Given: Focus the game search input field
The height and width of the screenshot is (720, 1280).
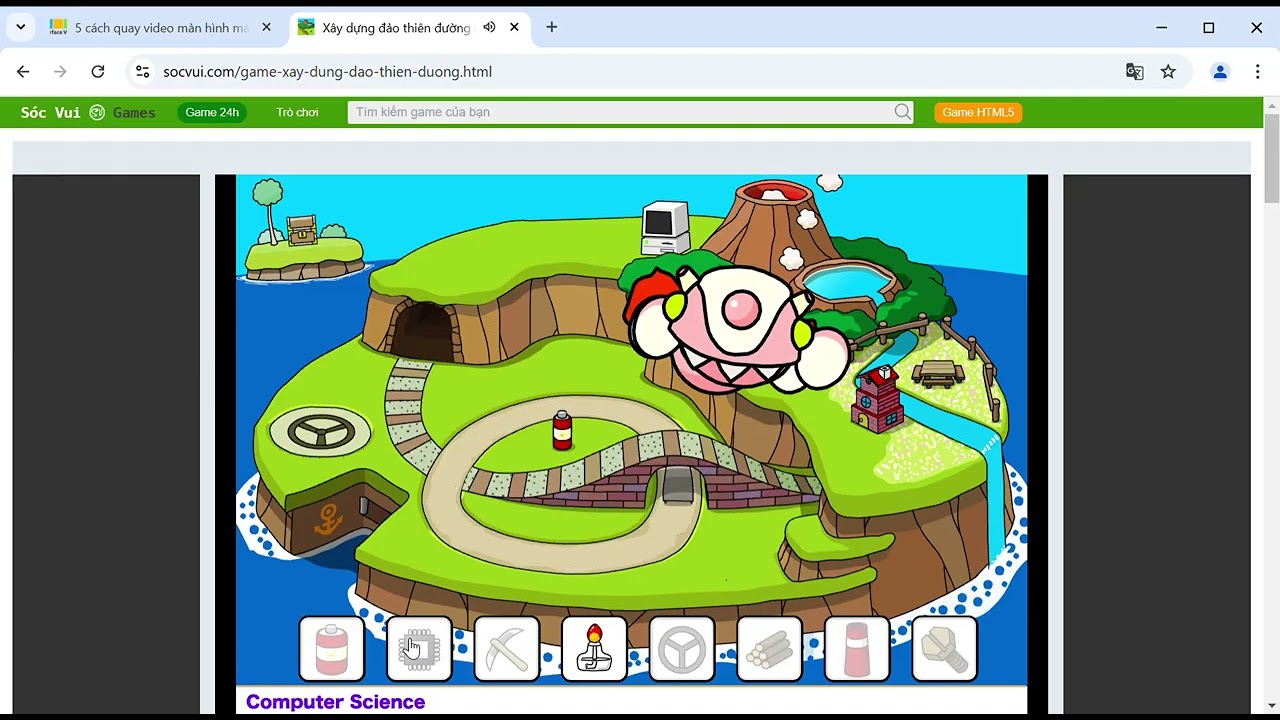Looking at the screenshot, I should click(620, 112).
